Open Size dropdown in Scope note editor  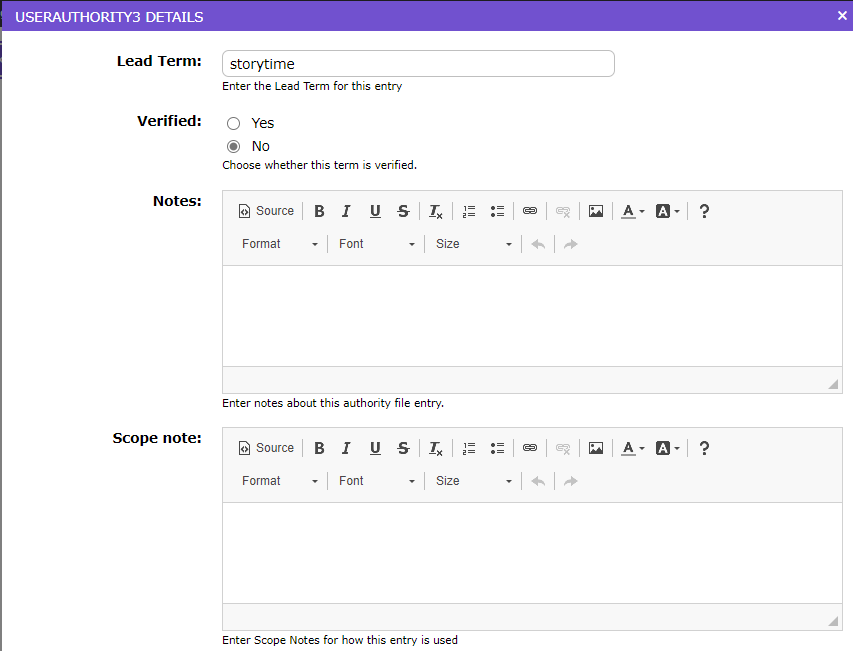click(473, 481)
